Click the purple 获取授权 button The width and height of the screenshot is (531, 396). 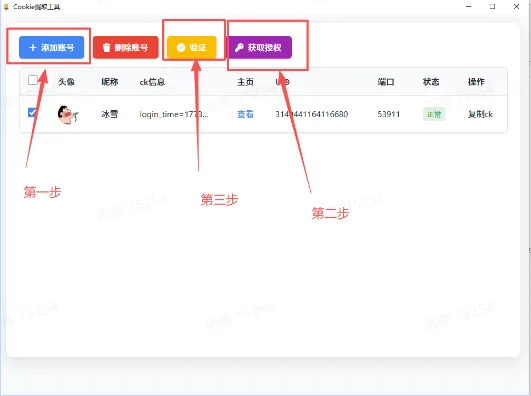coord(259,47)
